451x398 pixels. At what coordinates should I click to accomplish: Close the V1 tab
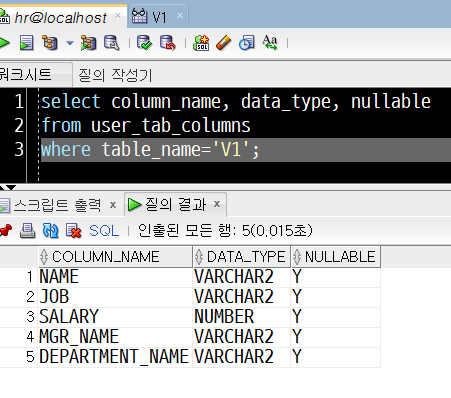pyautogui.click(x=180, y=16)
